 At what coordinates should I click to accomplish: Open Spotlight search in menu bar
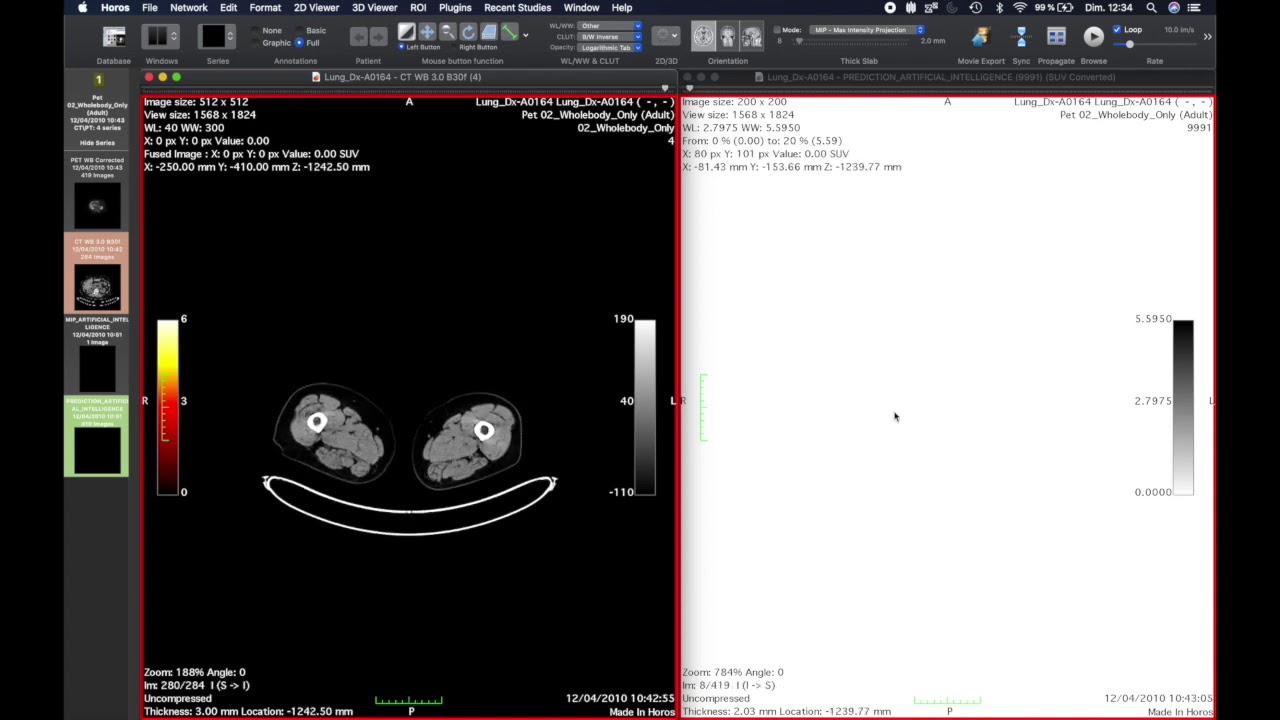[x=1151, y=7]
